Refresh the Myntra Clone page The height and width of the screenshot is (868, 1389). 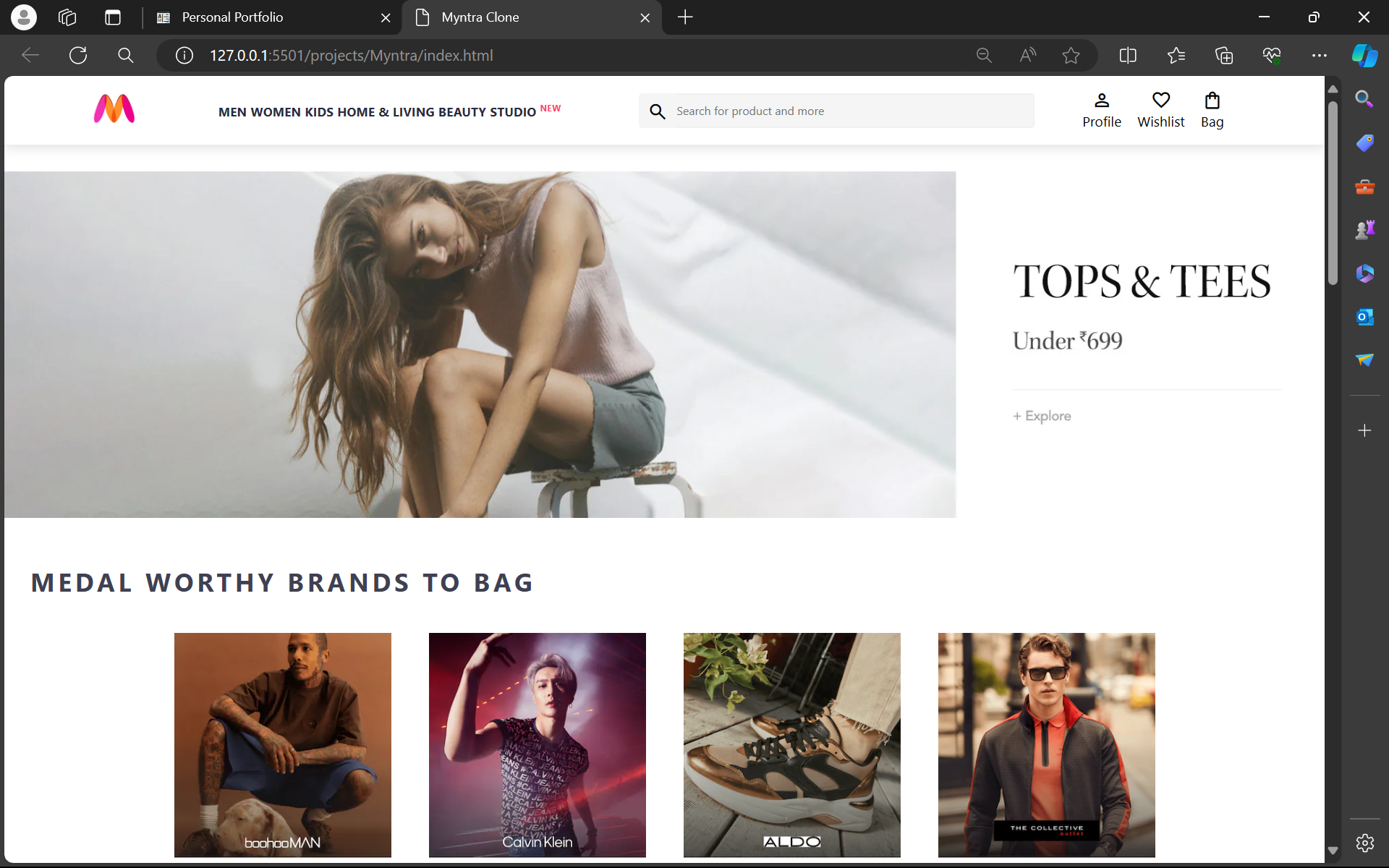[x=77, y=55]
